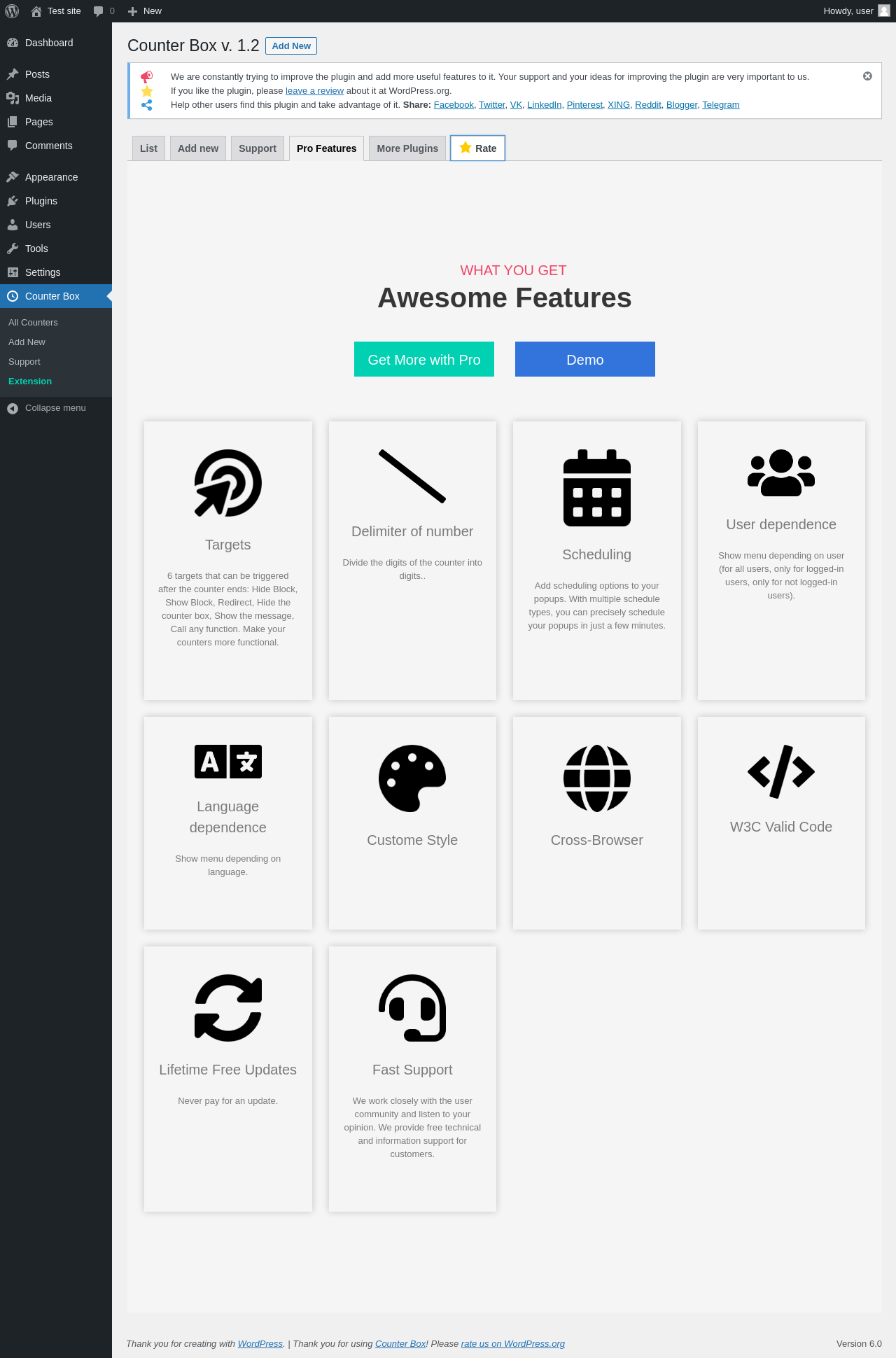Open rate us on WordPress.org link

click(513, 1343)
